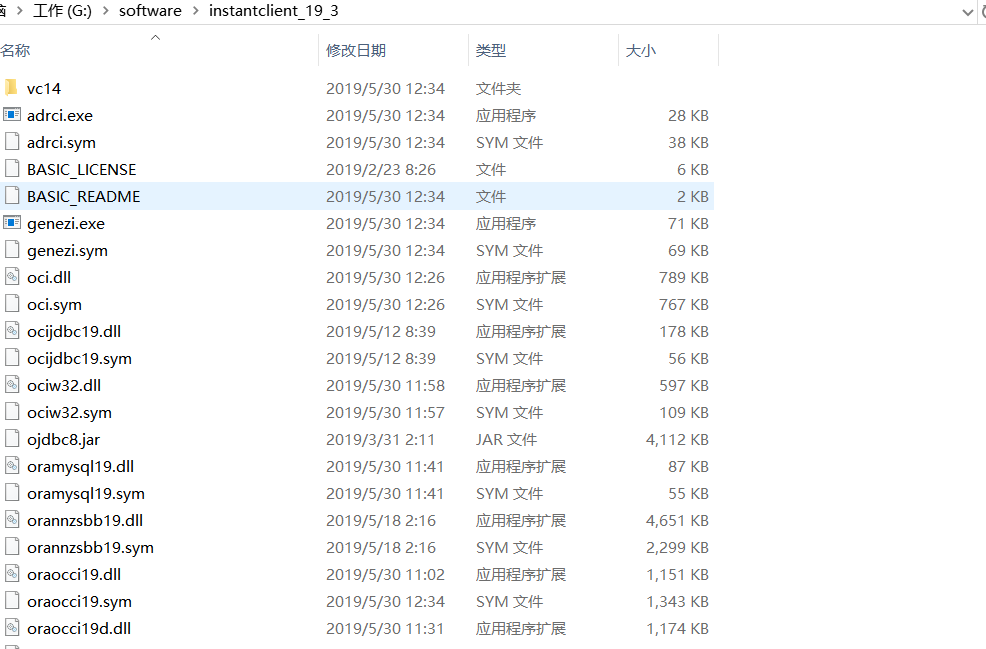Viewport: 986px width, 649px height.
Task: Sort by 大小 column header
Action: [640, 50]
